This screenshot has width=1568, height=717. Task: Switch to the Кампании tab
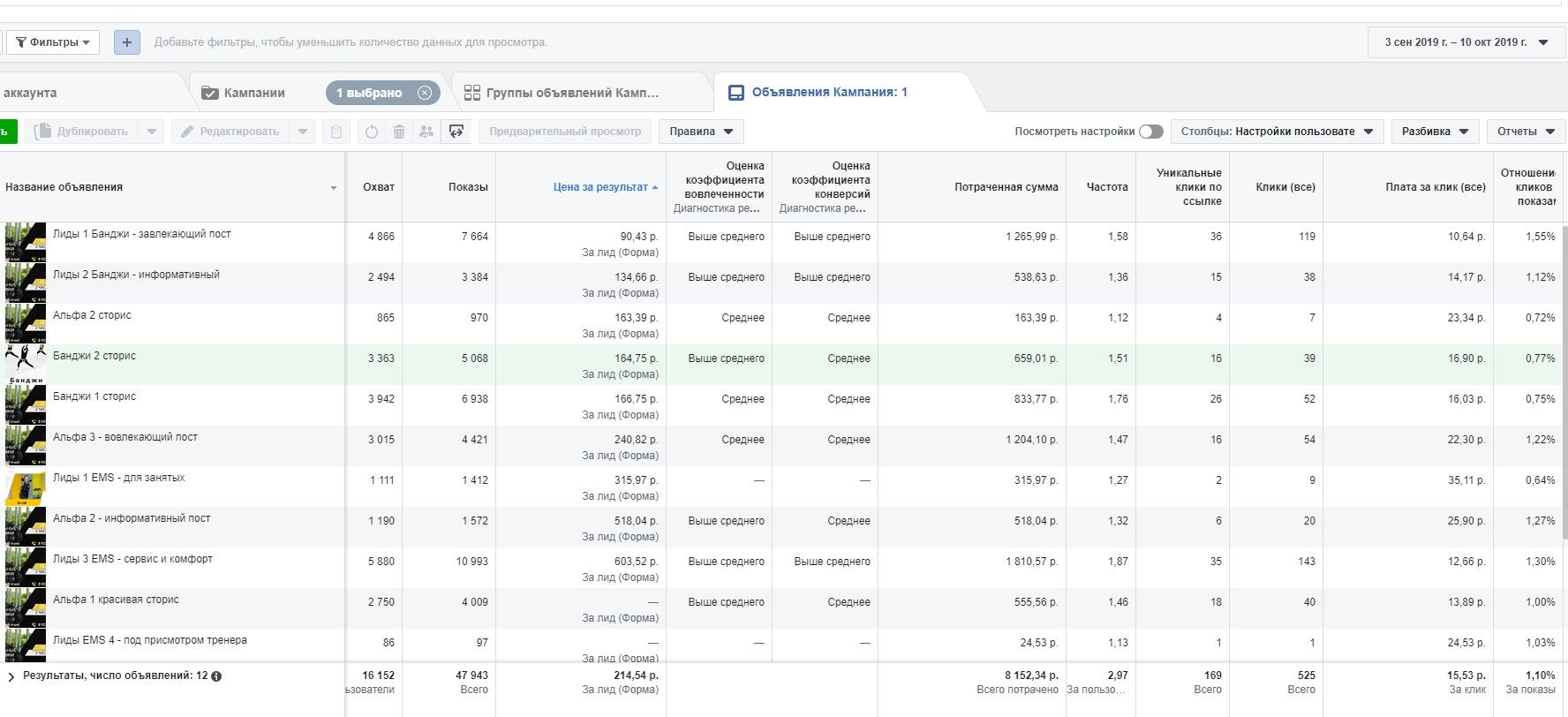254,93
